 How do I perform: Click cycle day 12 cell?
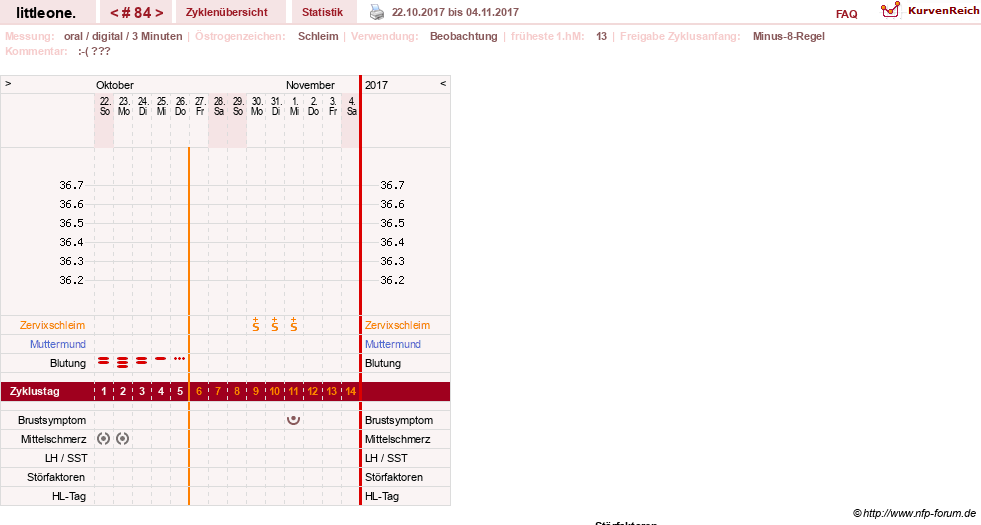(313, 391)
